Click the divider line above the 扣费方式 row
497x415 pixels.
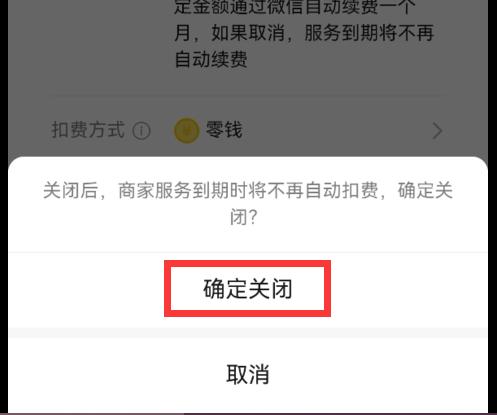pos(248,96)
